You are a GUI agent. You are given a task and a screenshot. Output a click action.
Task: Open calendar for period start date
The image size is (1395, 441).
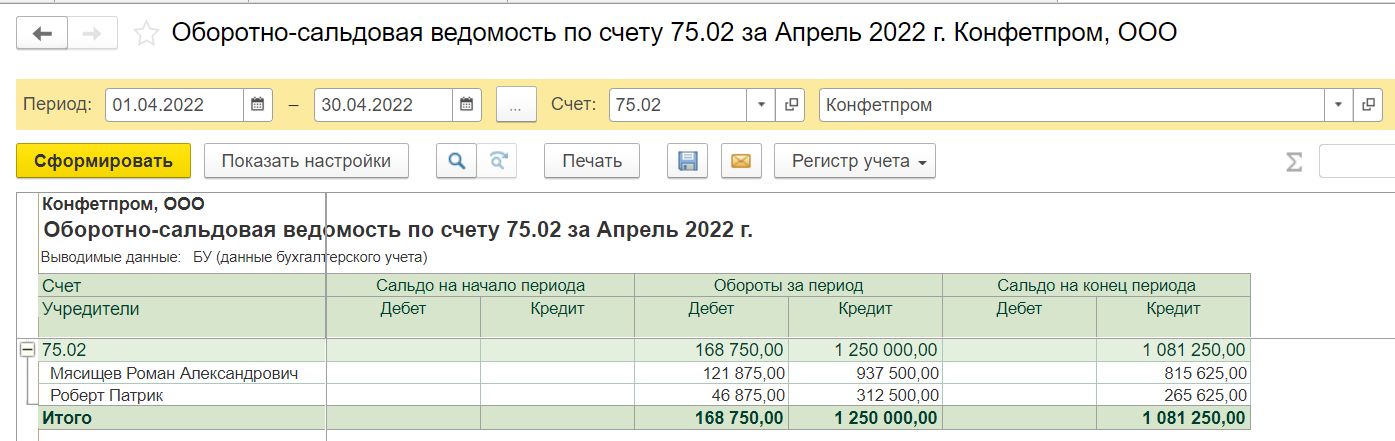coord(257,105)
